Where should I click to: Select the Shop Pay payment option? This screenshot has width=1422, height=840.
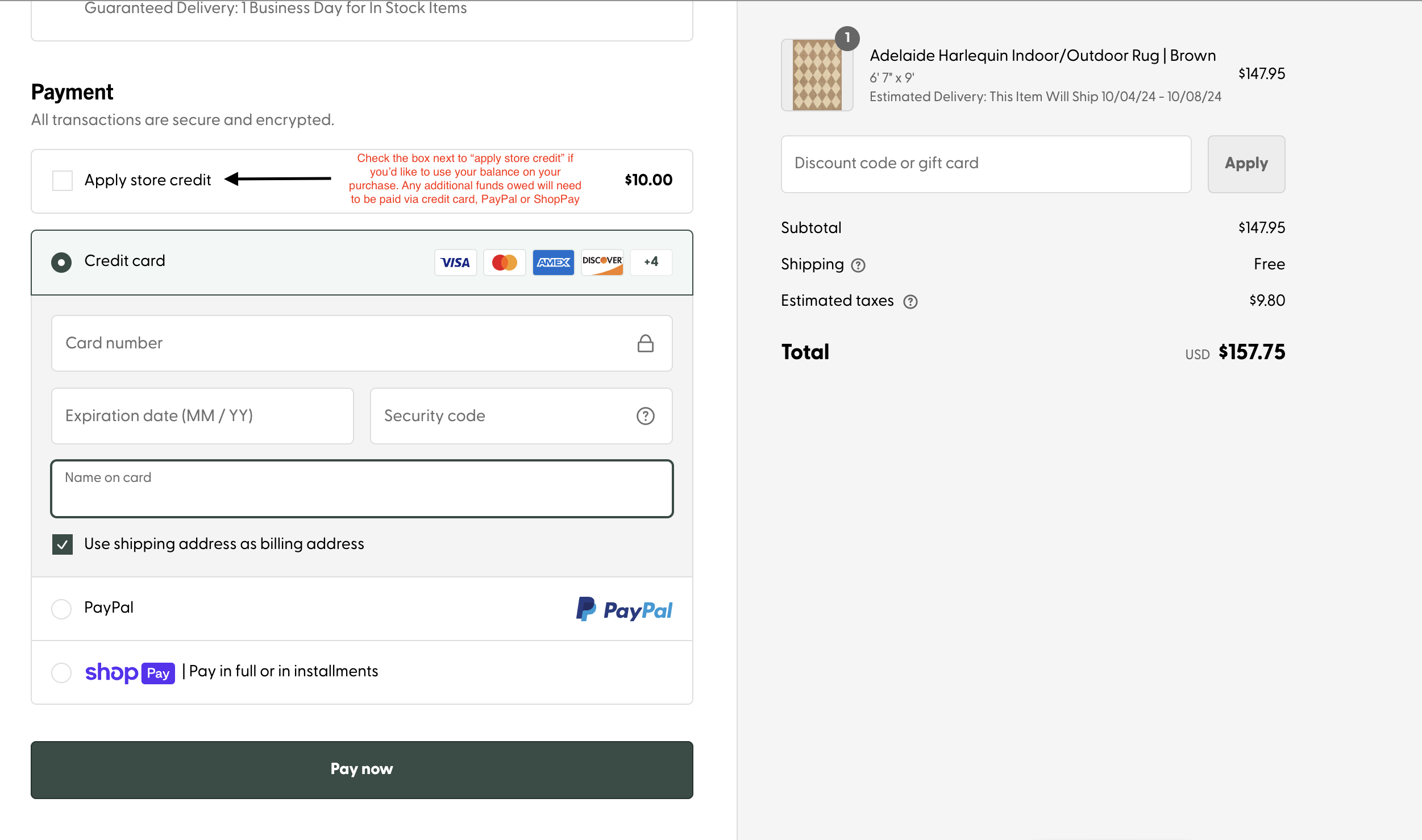point(61,673)
